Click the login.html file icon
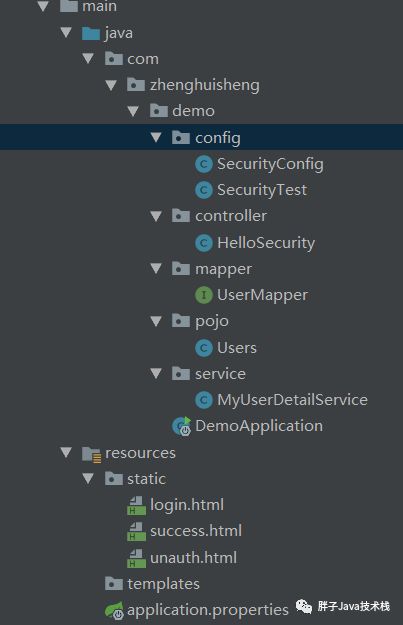This screenshot has height=625, width=403. tap(136, 505)
